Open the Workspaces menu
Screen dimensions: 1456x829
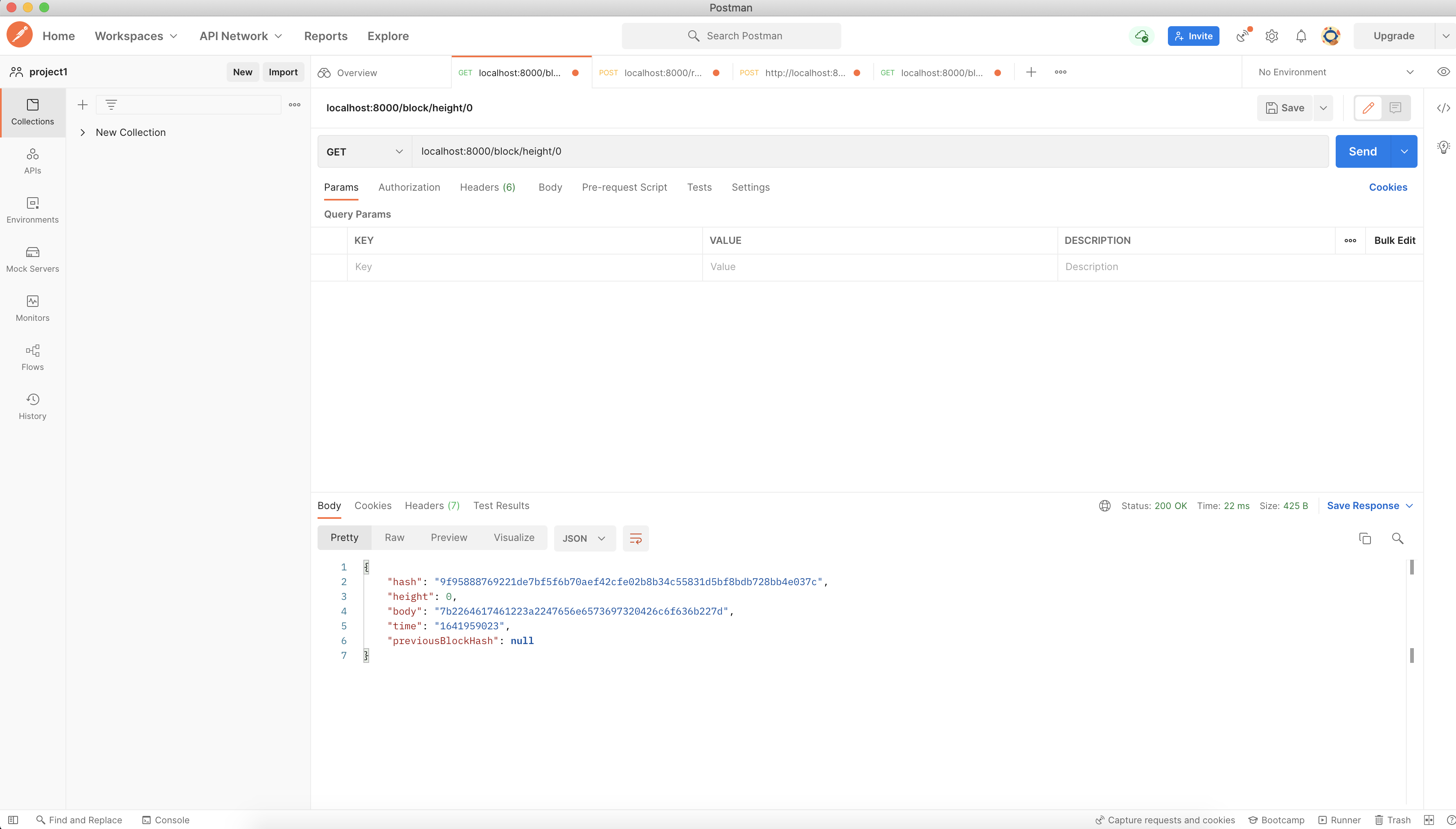pos(136,36)
